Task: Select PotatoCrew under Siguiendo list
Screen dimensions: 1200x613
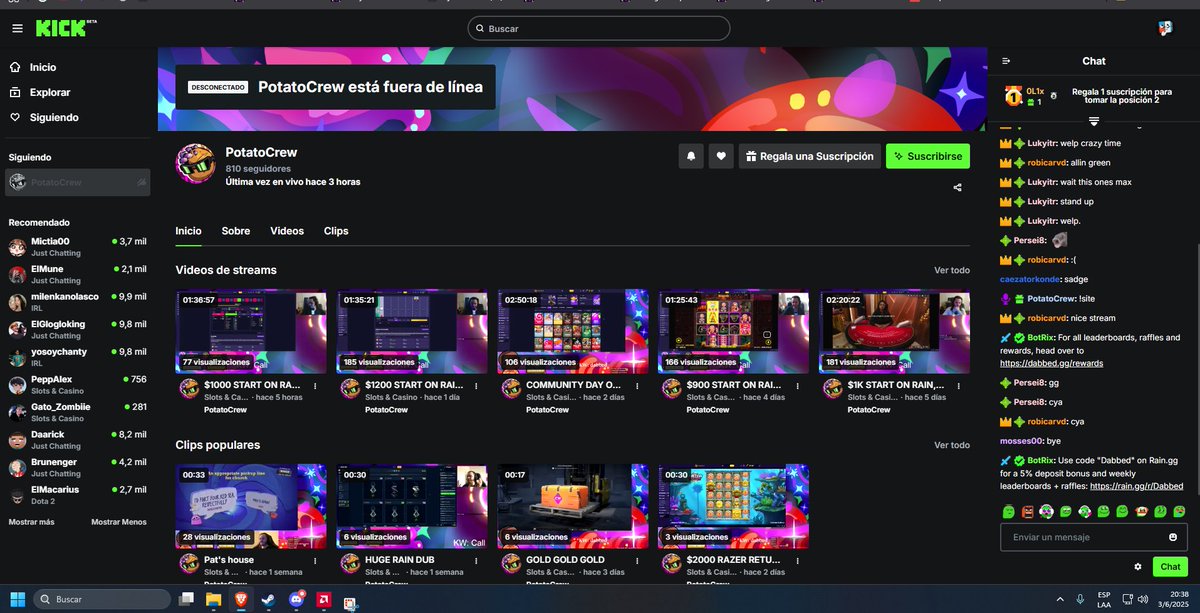Action: pyautogui.click(x=77, y=182)
